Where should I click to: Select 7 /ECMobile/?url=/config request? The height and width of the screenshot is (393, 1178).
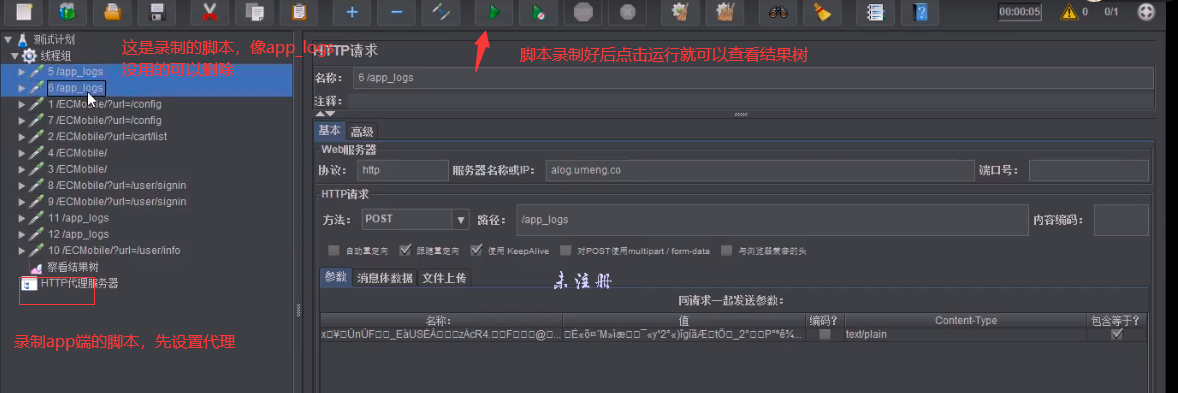click(x=104, y=120)
